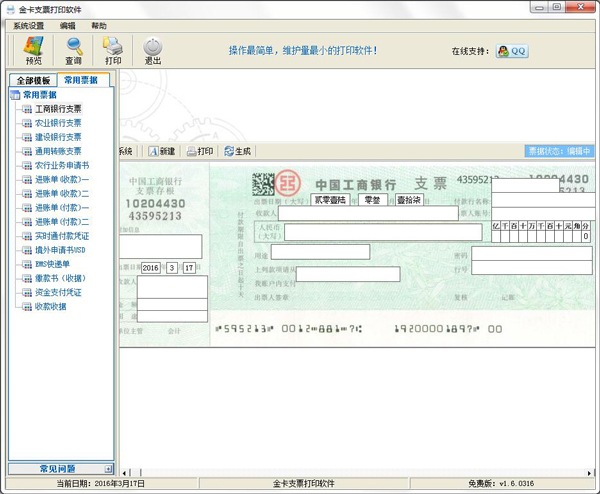
Task: Open QQ online support
Action: tap(512, 51)
